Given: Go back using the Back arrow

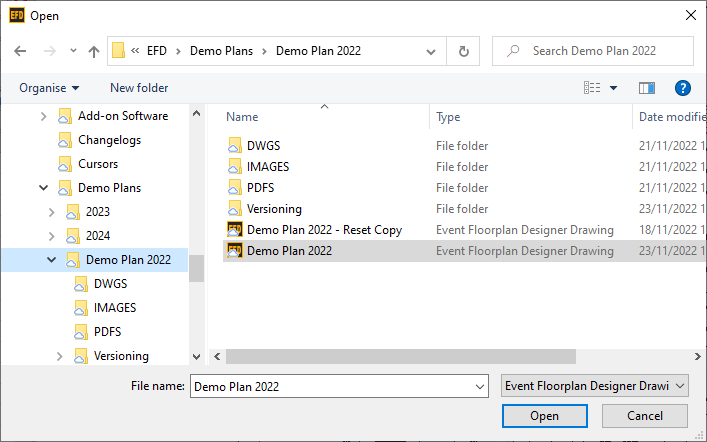Looking at the screenshot, I should (x=20, y=51).
